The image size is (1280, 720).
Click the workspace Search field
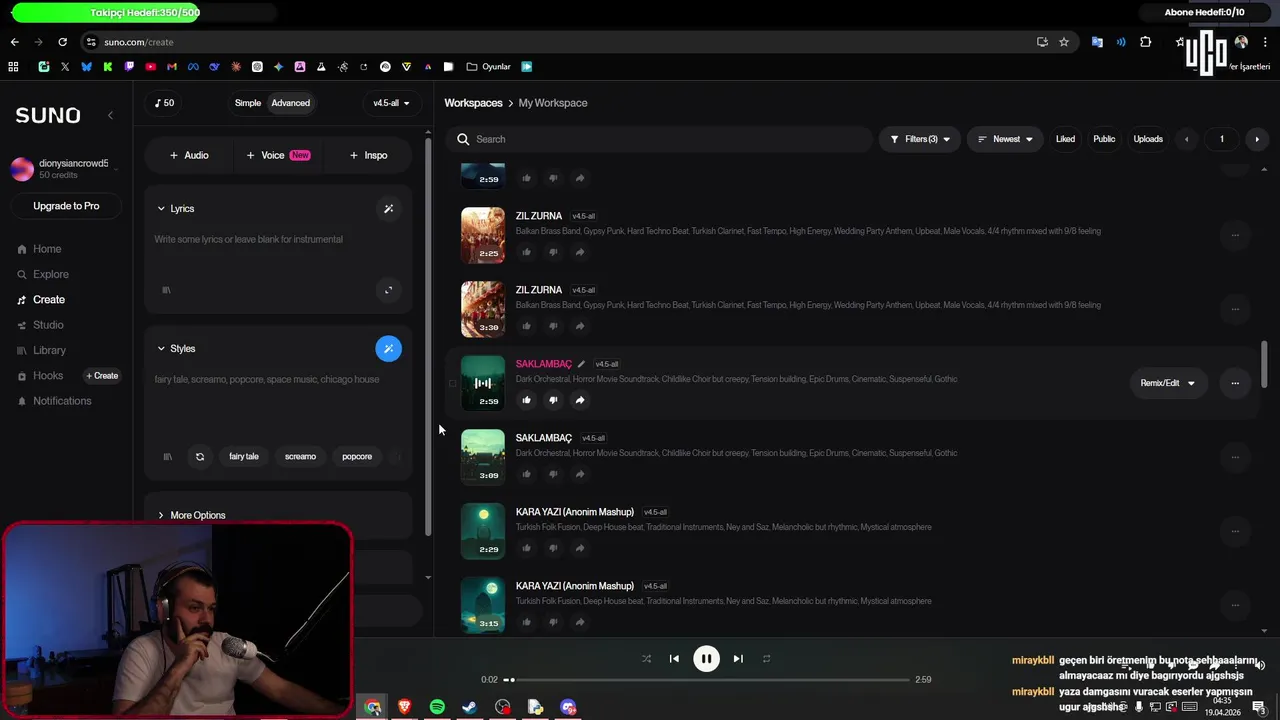(x=660, y=139)
